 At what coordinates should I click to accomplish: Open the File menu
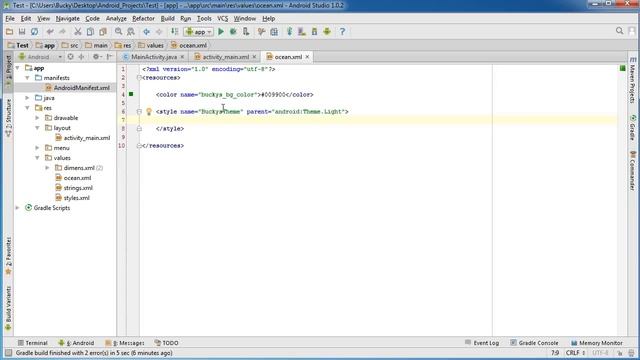tap(10, 18)
